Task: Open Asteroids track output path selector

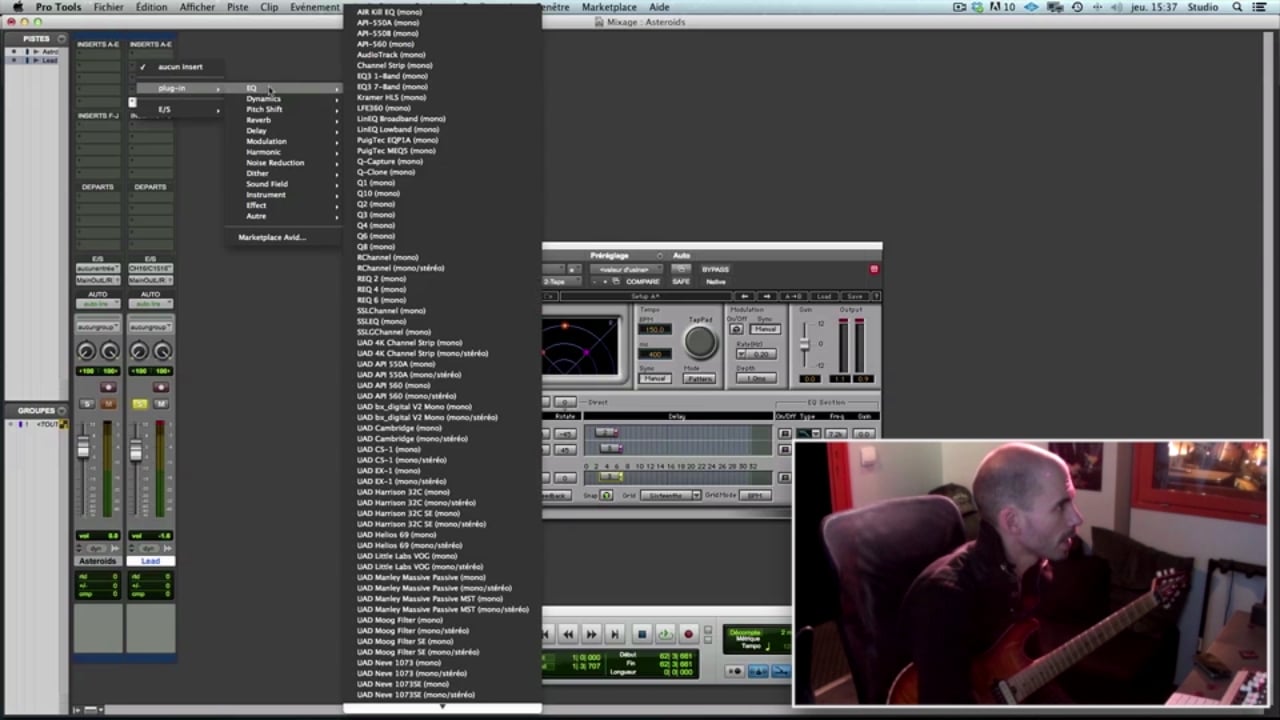Action: tap(98, 280)
